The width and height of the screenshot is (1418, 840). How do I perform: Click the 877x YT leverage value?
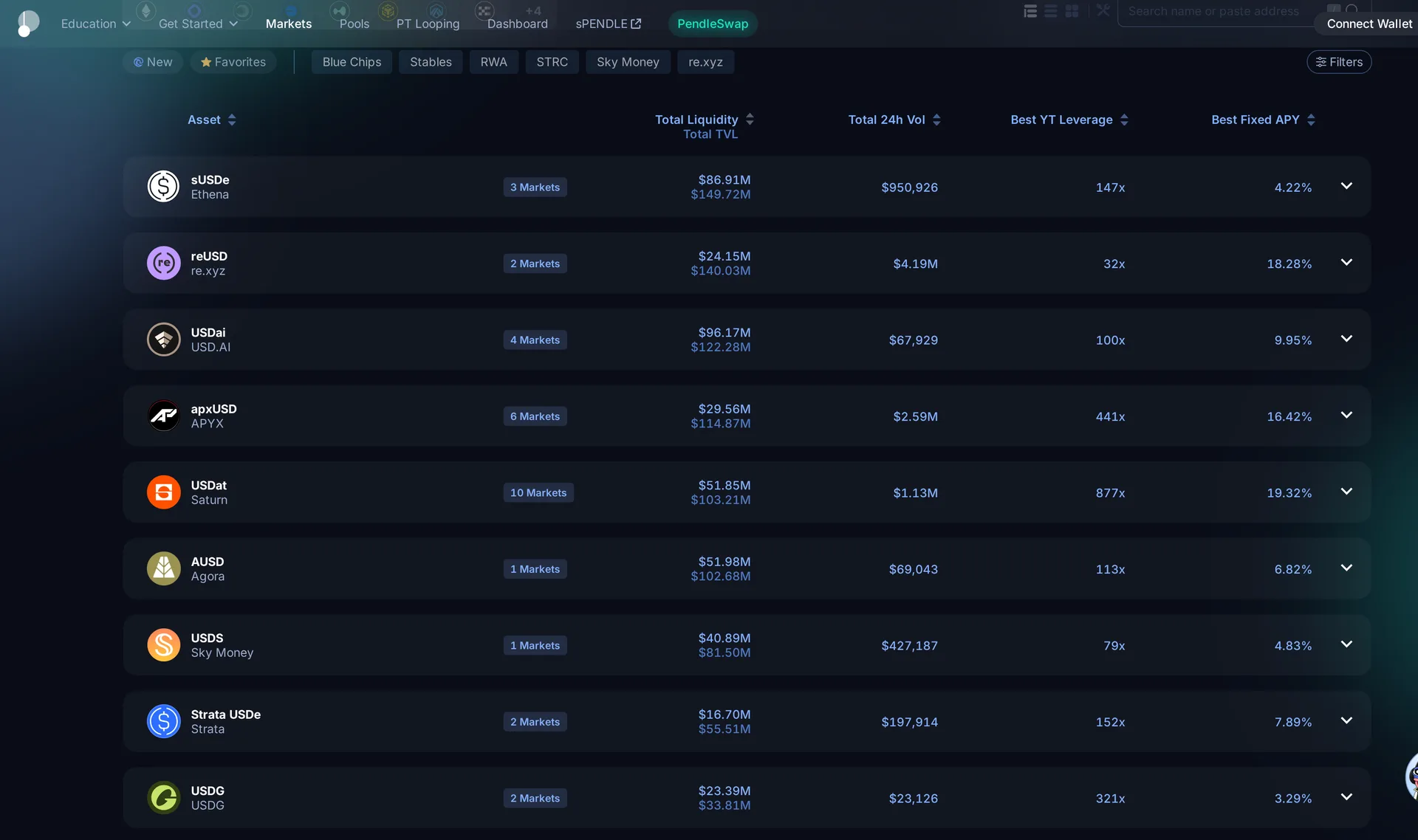click(x=1110, y=493)
